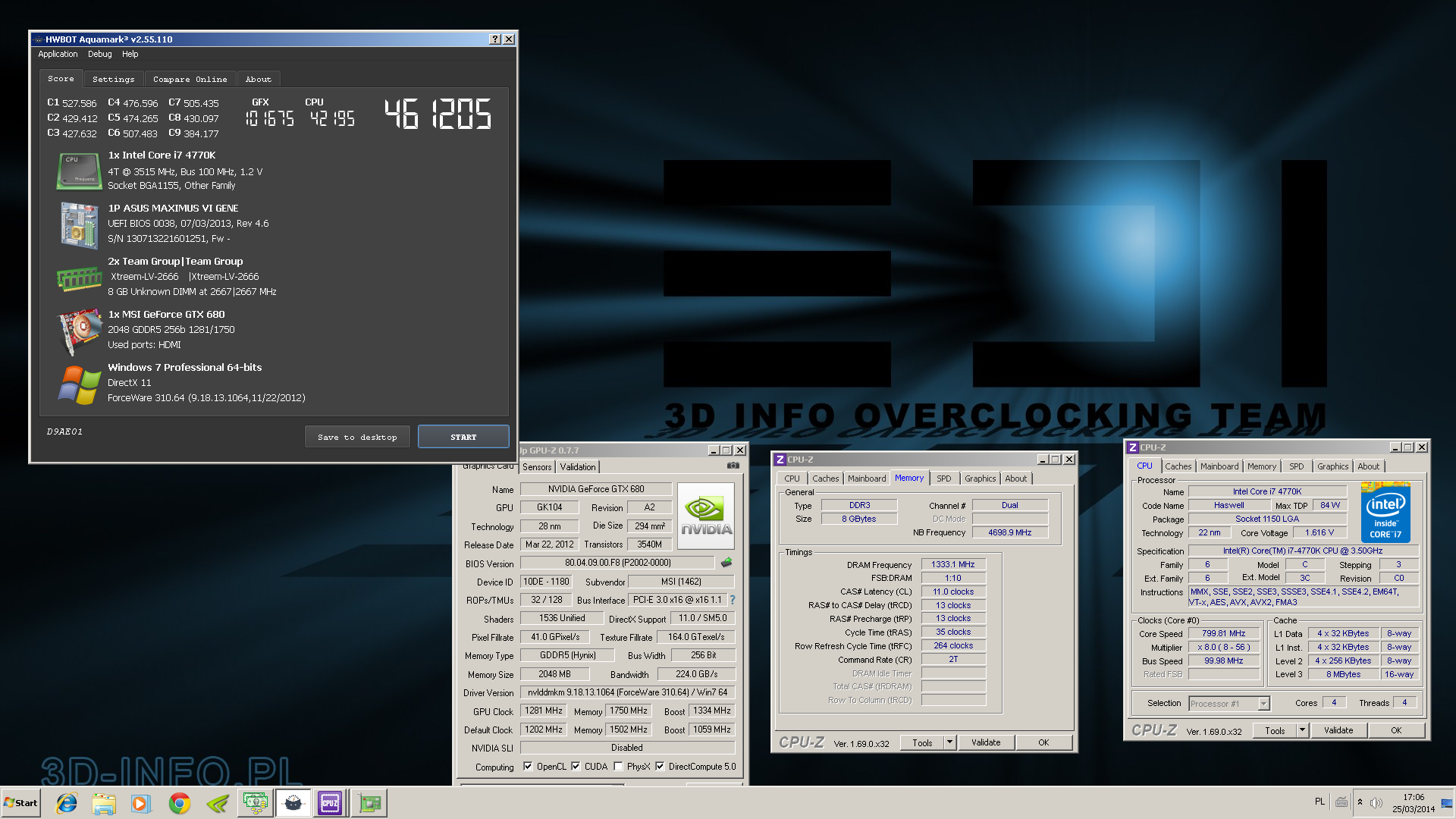Switch to the Sensors tab in GPU-Z

coord(537,467)
